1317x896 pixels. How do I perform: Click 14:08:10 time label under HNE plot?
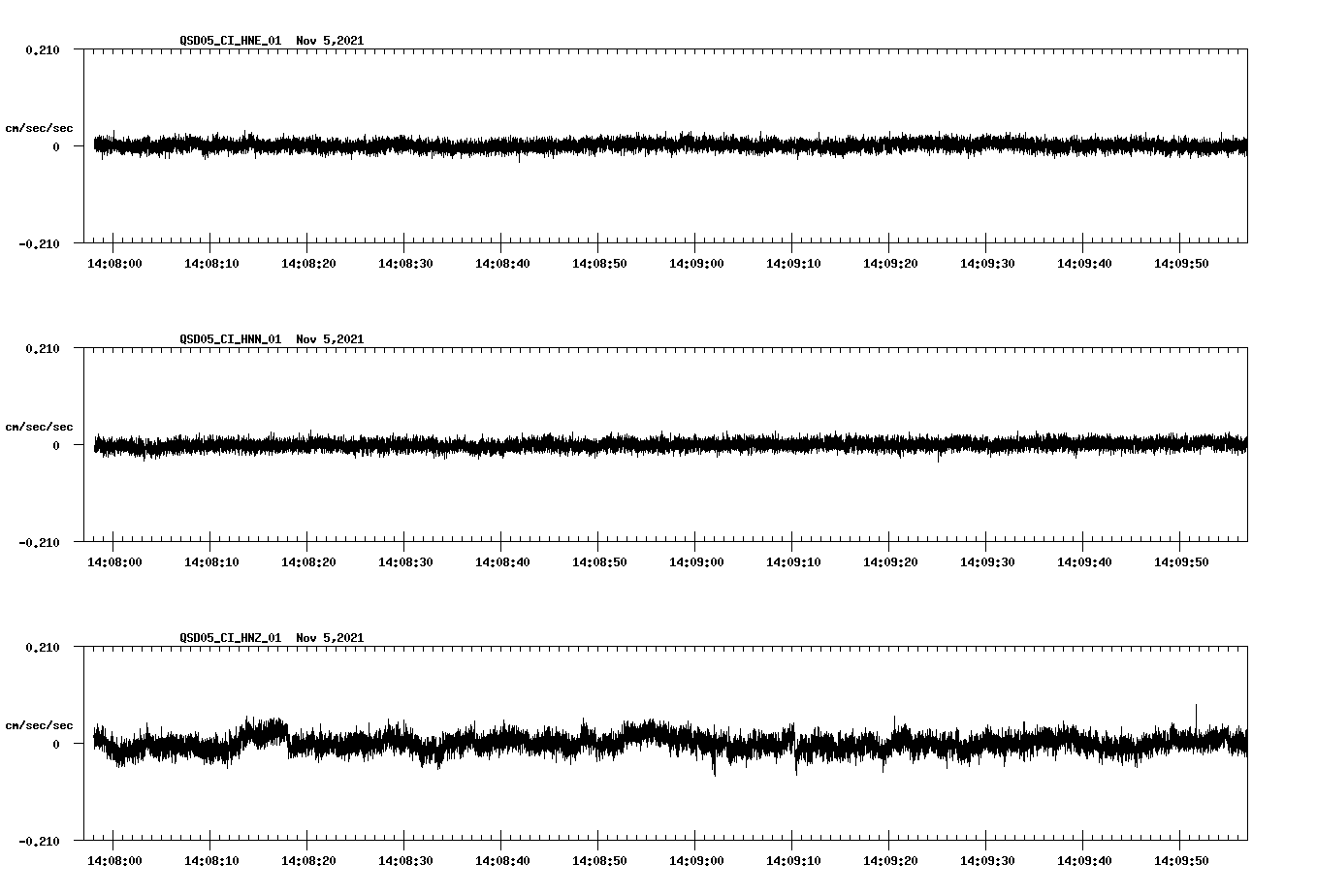tap(211, 264)
